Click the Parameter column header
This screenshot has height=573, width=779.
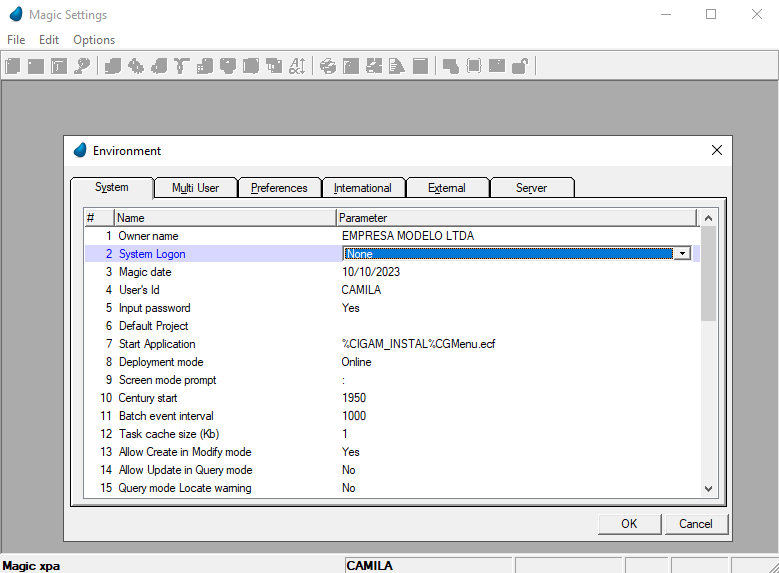[517, 218]
